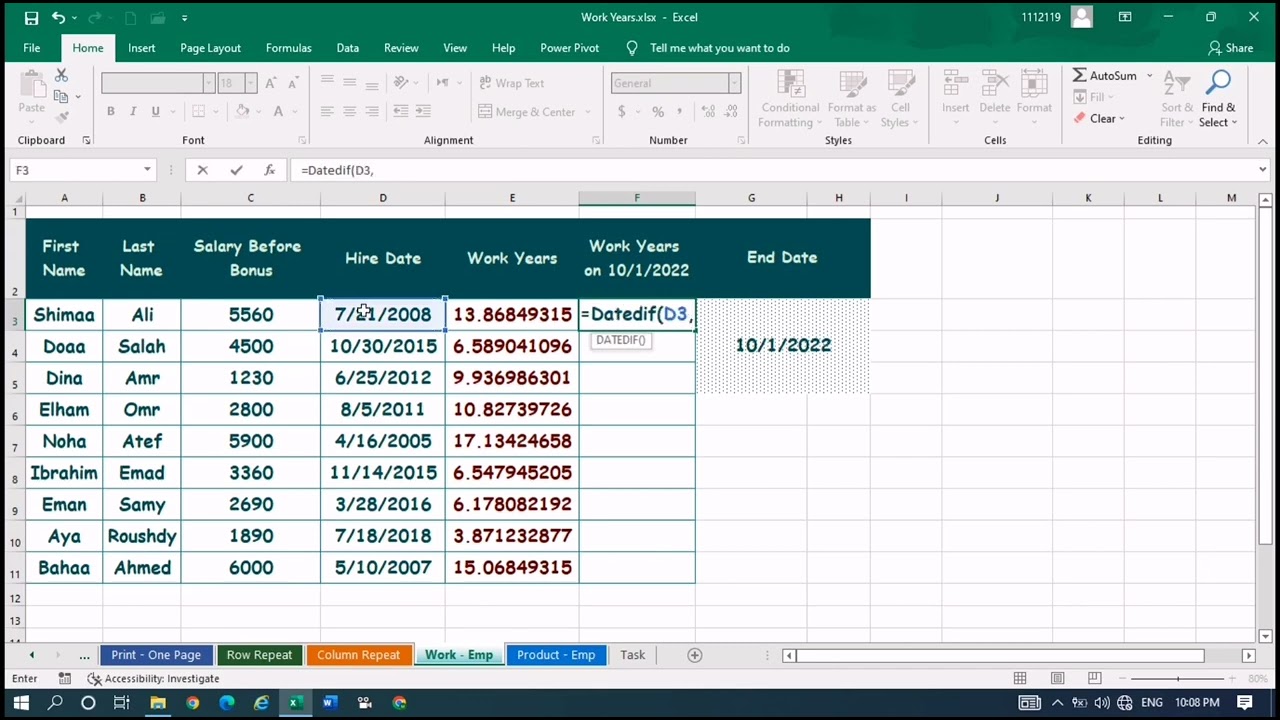This screenshot has width=1280, height=720.
Task: Open Customize Quick Access Toolbar dropdown
Action: coord(184,18)
